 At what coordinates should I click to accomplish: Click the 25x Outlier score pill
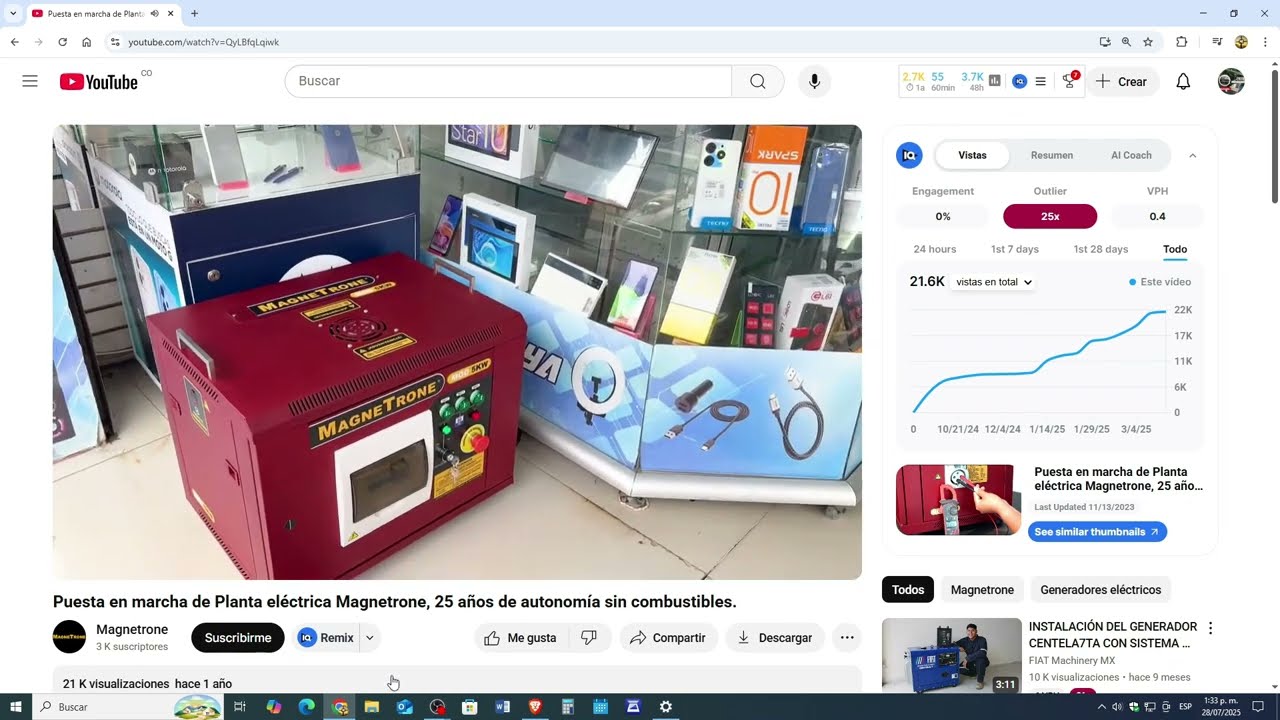1050,216
